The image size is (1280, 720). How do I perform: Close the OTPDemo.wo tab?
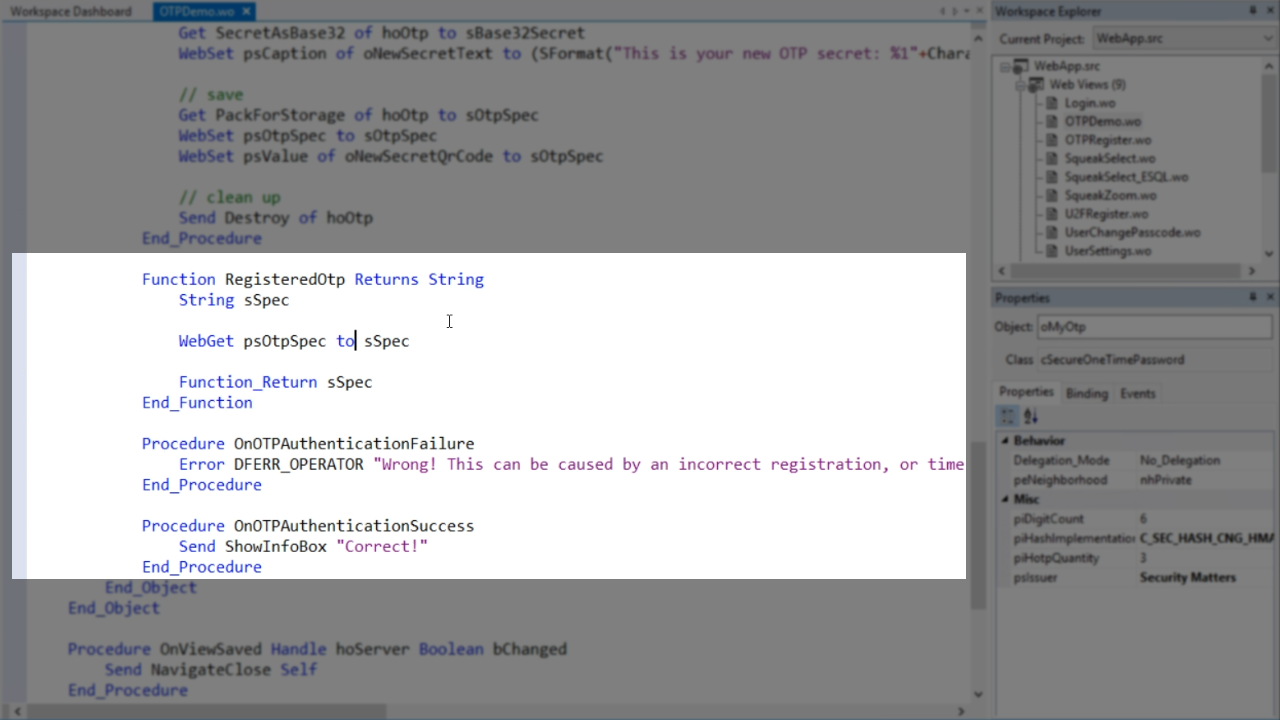pyautogui.click(x=246, y=12)
